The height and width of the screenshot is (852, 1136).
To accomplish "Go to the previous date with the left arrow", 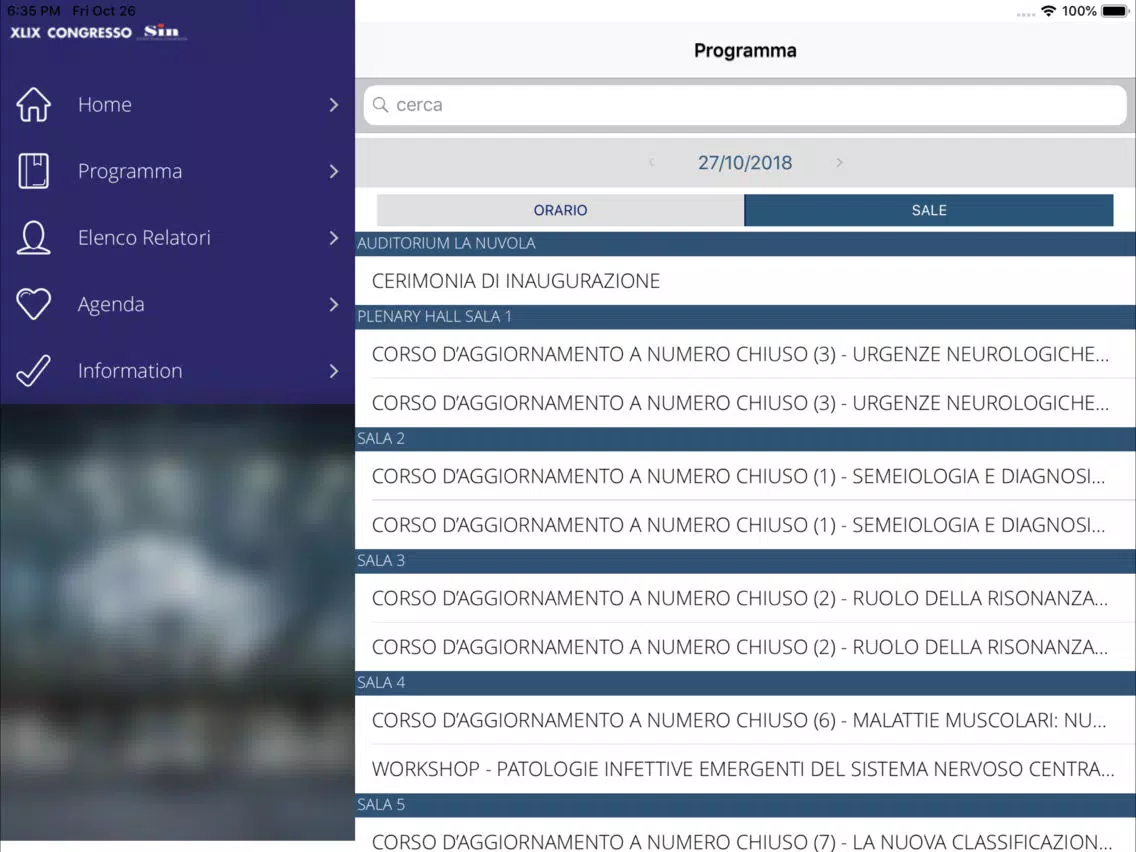I will 651,162.
